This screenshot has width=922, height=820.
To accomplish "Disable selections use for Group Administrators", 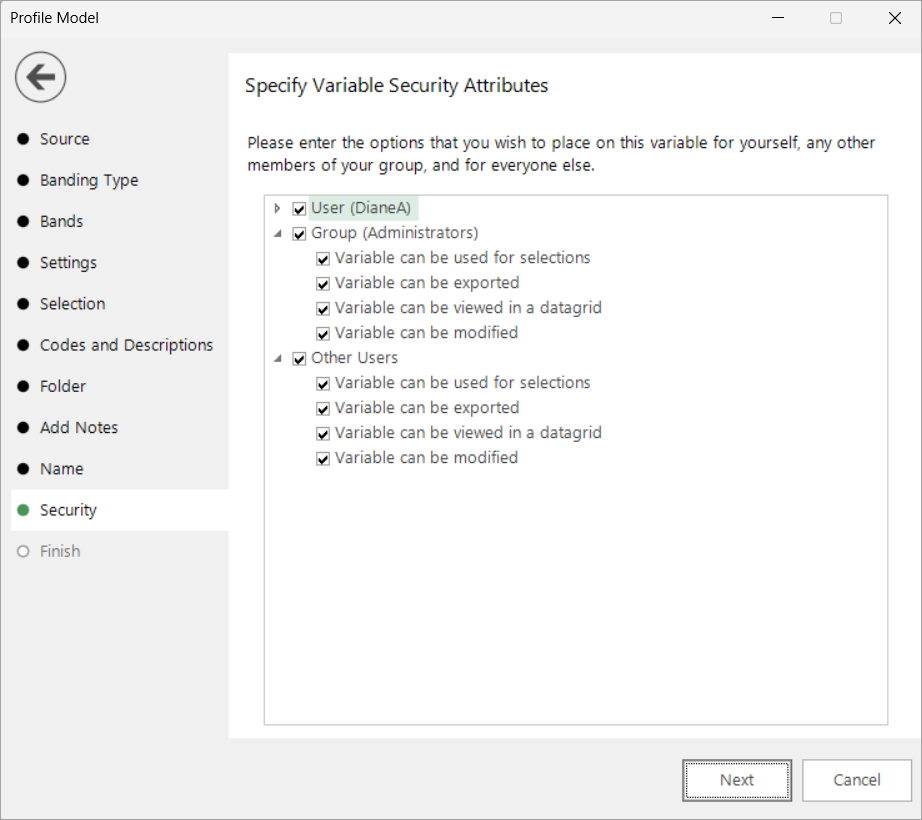I will [x=323, y=259].
